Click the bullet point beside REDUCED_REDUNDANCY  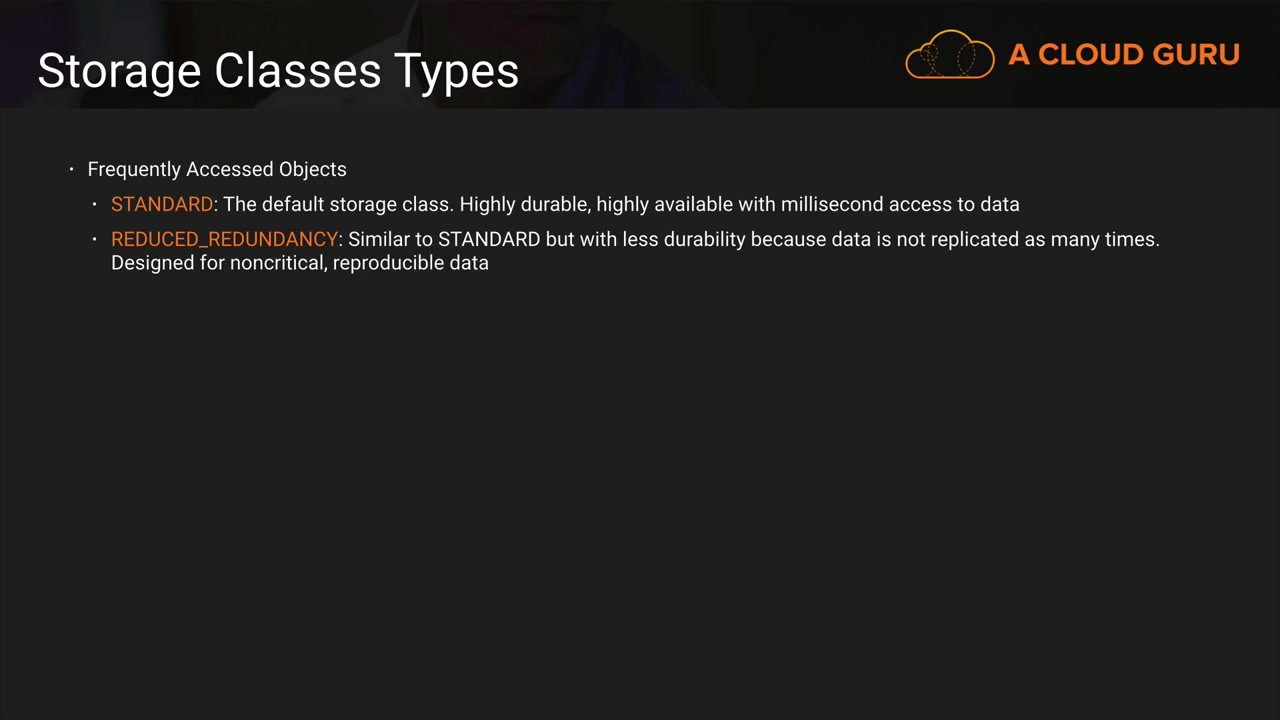tap(95, 239)
